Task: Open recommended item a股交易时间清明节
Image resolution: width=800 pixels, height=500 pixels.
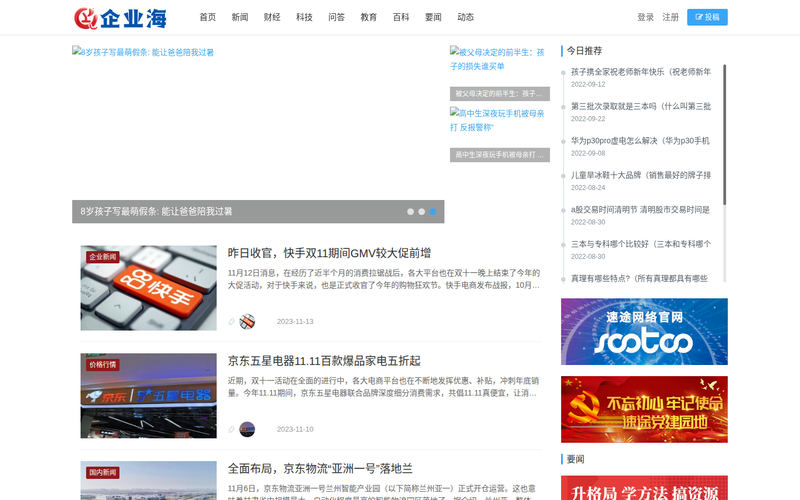Action: (640, 210)
